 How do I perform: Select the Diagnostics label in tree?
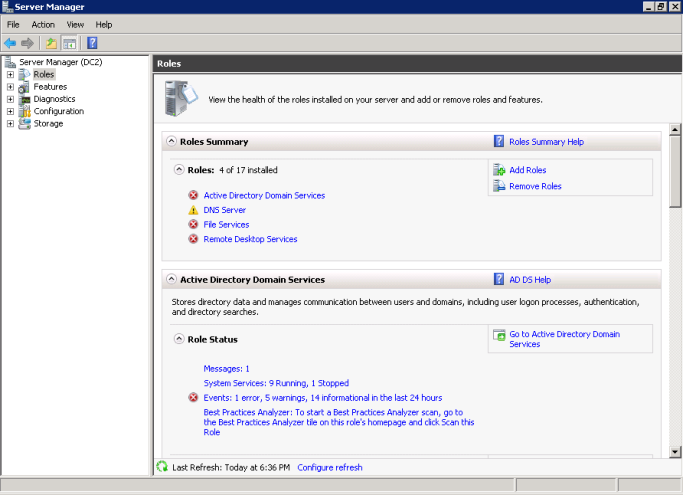pos(54,99)
